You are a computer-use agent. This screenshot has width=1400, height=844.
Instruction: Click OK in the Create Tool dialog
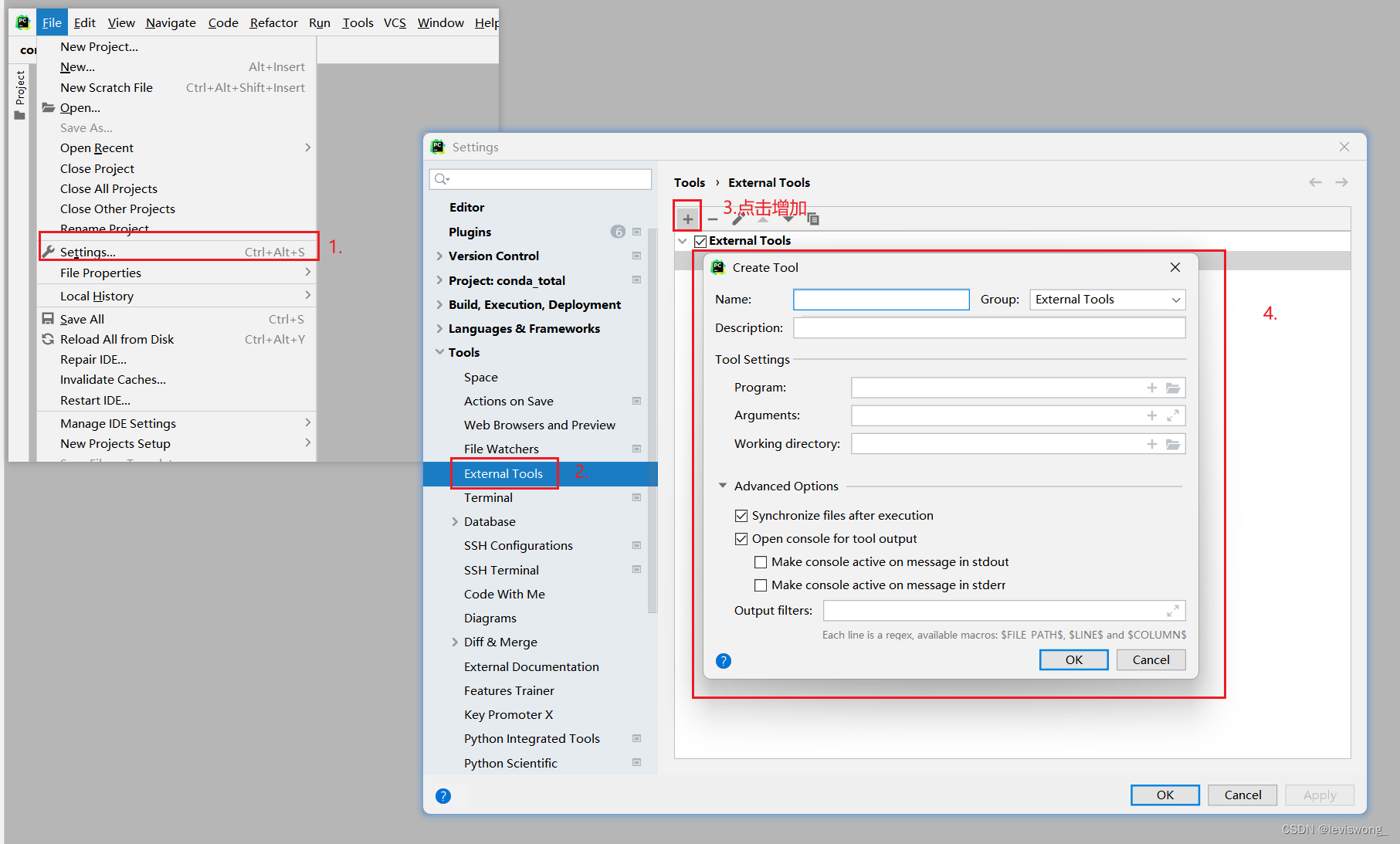tap(1073, 659)
